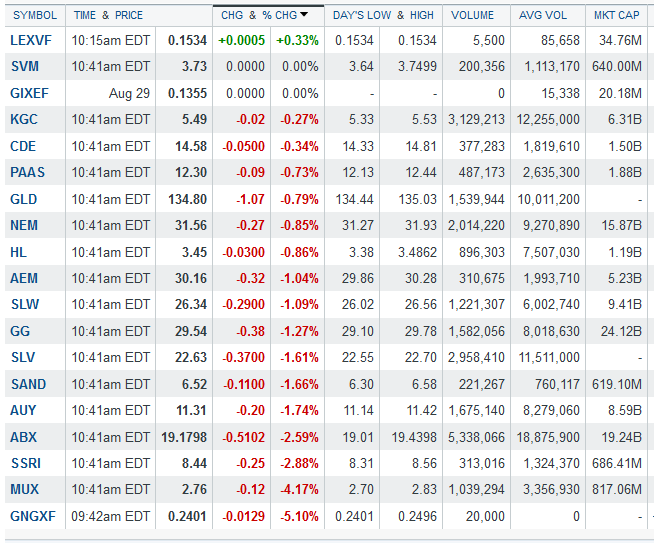The width and height of the screenshot is (654, 546).
Task: Sort by the SYMBOL column header
Action: pos(35,15)
